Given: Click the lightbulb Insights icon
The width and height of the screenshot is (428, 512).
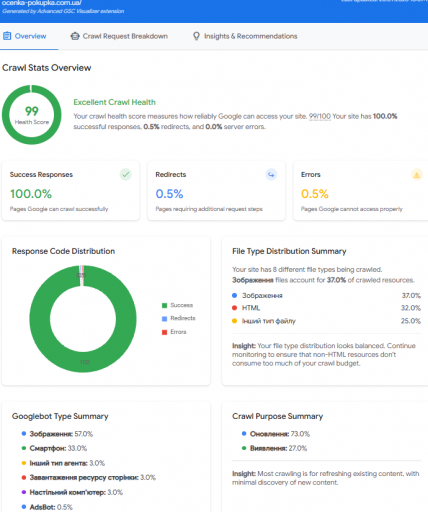Looking at the screenshot, I should point(196,36).
